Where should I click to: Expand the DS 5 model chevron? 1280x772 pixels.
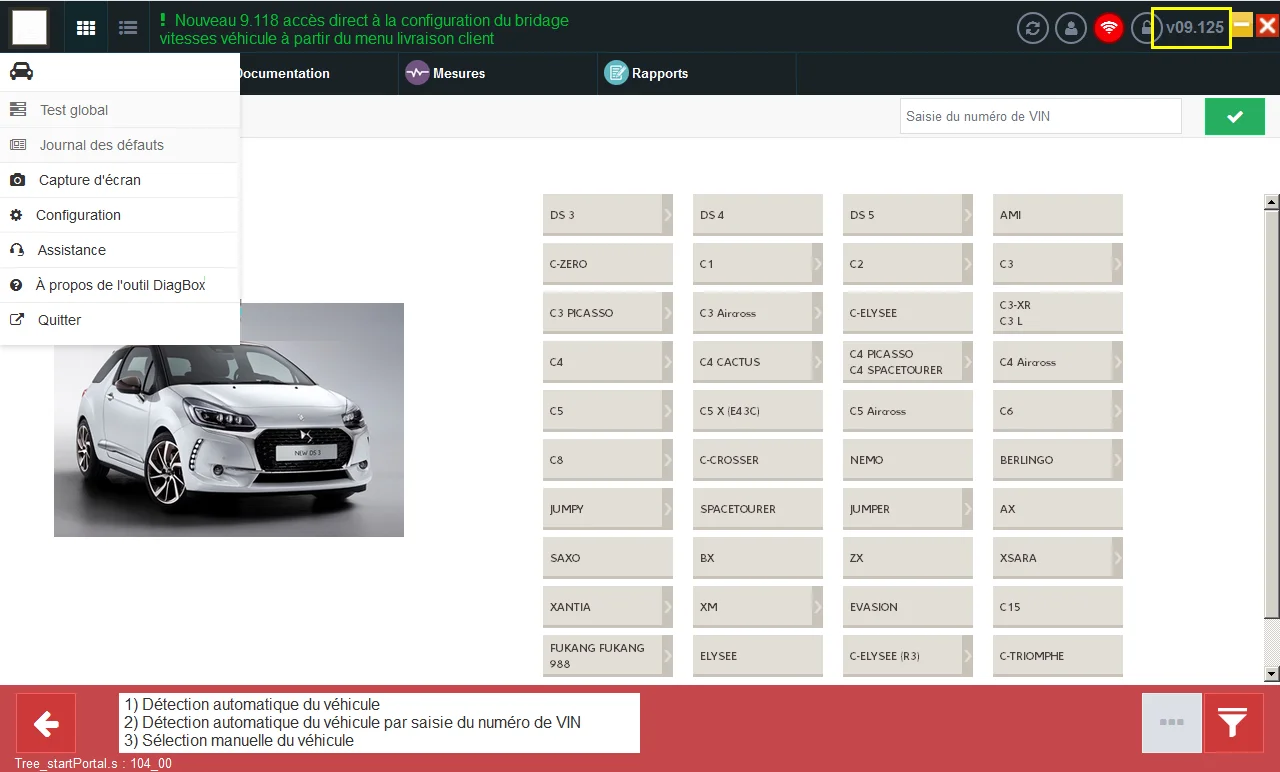coord(968,215)
